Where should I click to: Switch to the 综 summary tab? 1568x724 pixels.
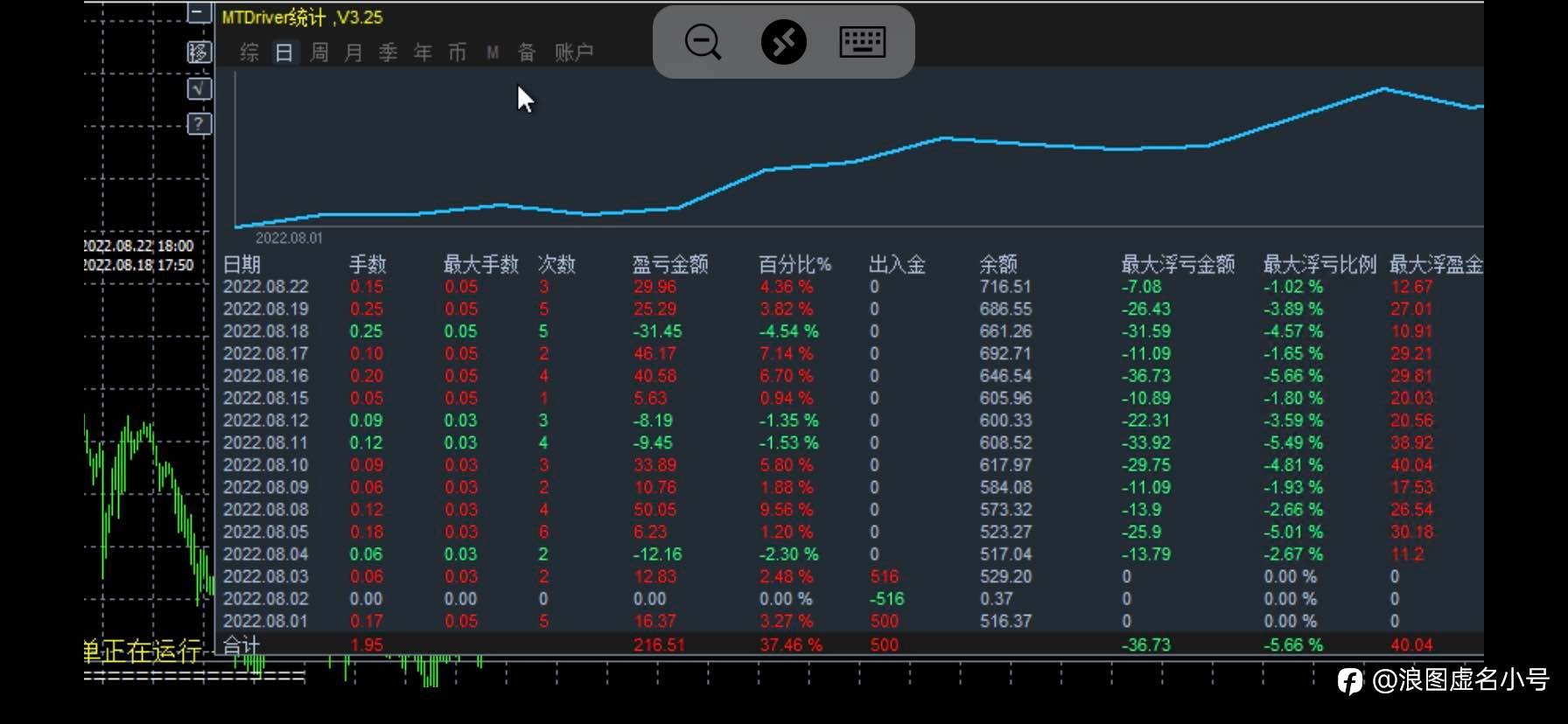[249, 52]
